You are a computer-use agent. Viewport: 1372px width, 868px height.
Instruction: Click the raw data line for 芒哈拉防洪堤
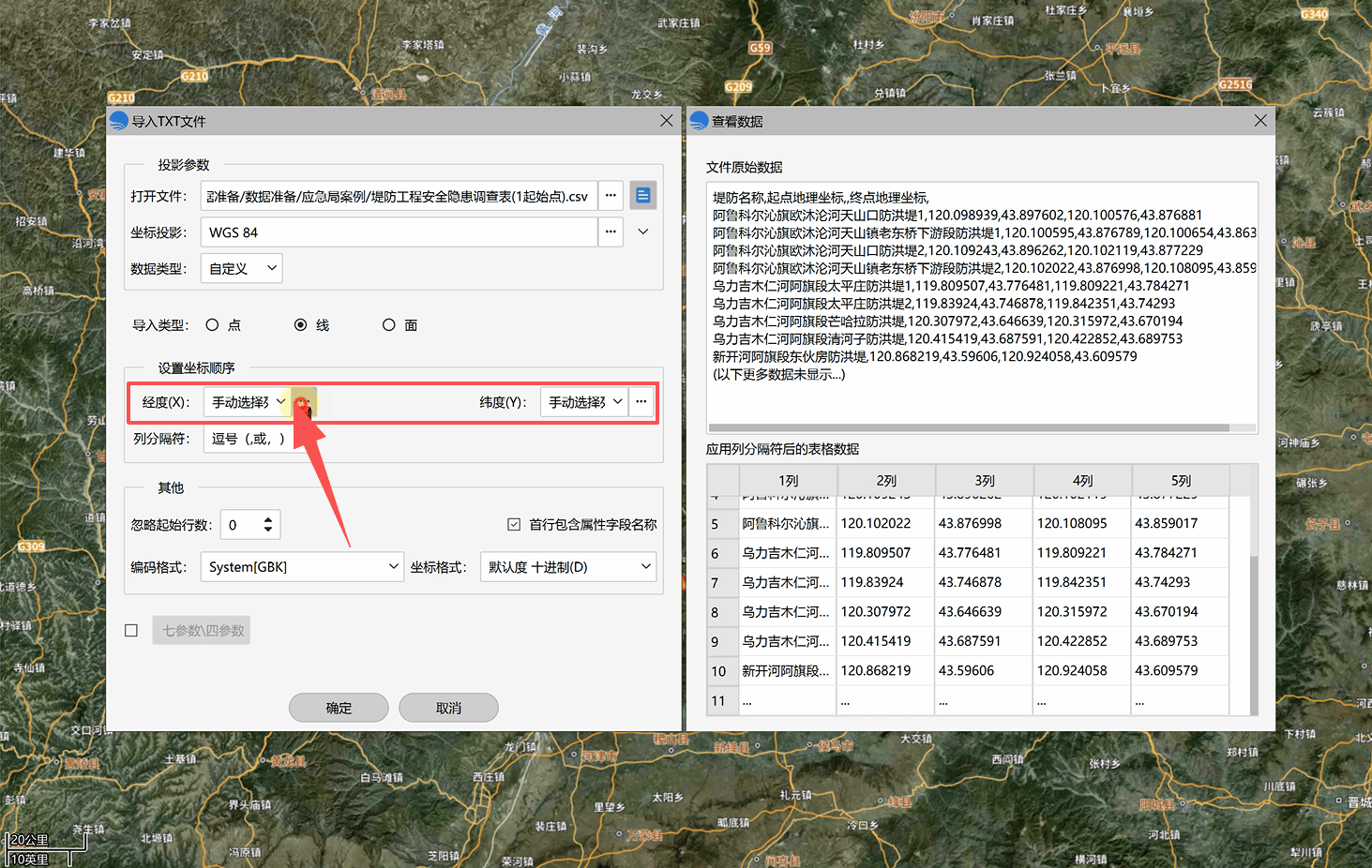point(948,322)
